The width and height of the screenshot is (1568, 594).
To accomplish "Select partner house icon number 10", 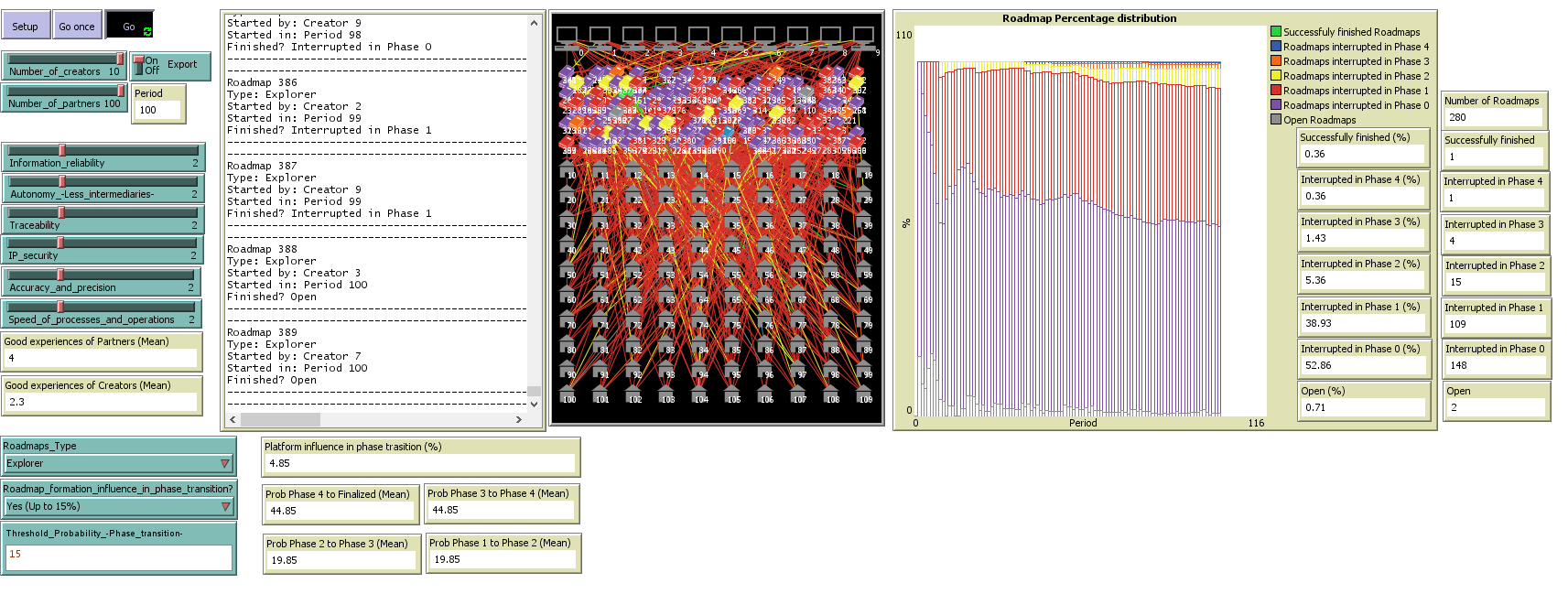I will [568, 169].
